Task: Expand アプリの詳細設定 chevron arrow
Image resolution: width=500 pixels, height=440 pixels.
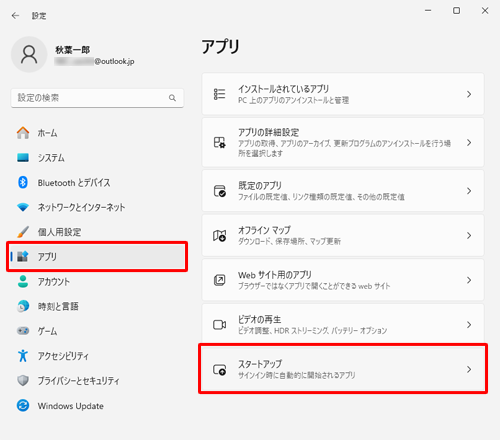Action: 469,143
